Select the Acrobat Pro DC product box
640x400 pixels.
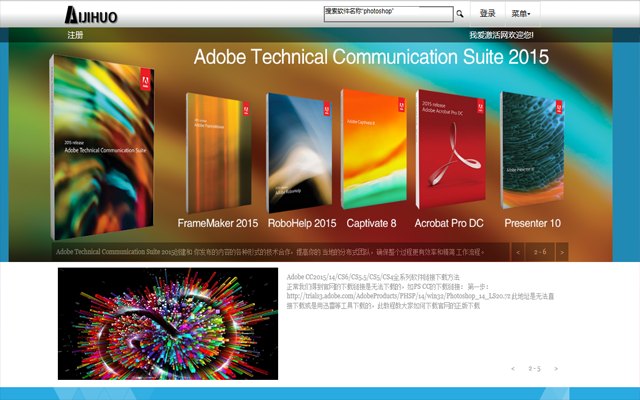click(451, 149)
